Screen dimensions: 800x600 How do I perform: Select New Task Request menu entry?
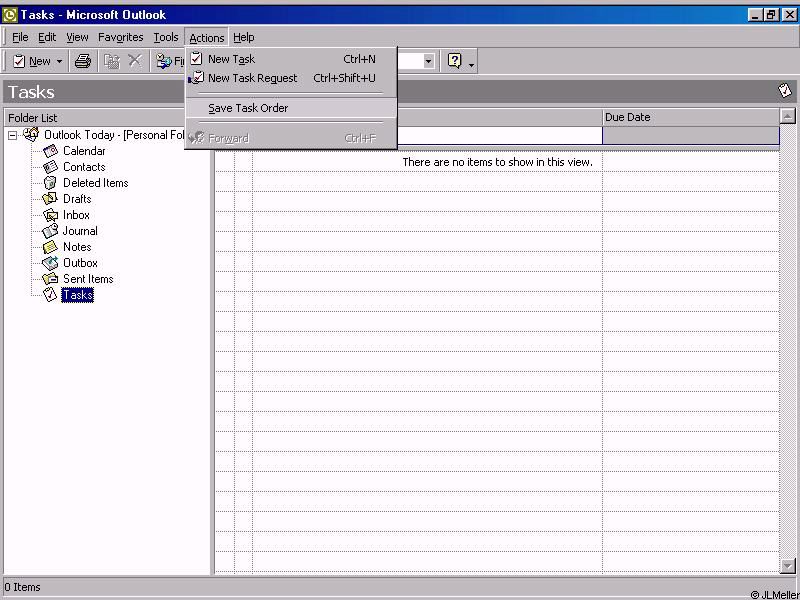[x=252, y=78]
